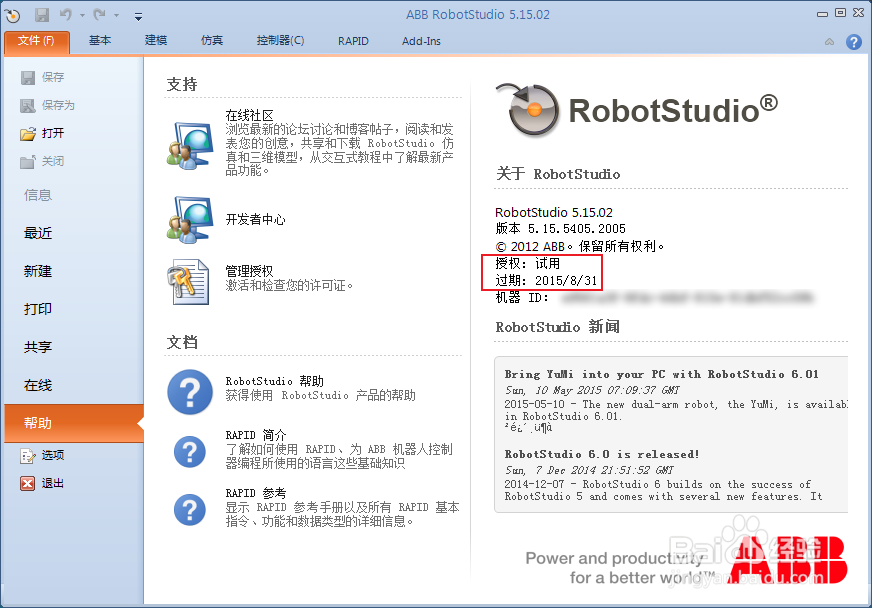Click the RAPID 参考 question mark icon
Screen dimensions: 872x608
(190, 510)
